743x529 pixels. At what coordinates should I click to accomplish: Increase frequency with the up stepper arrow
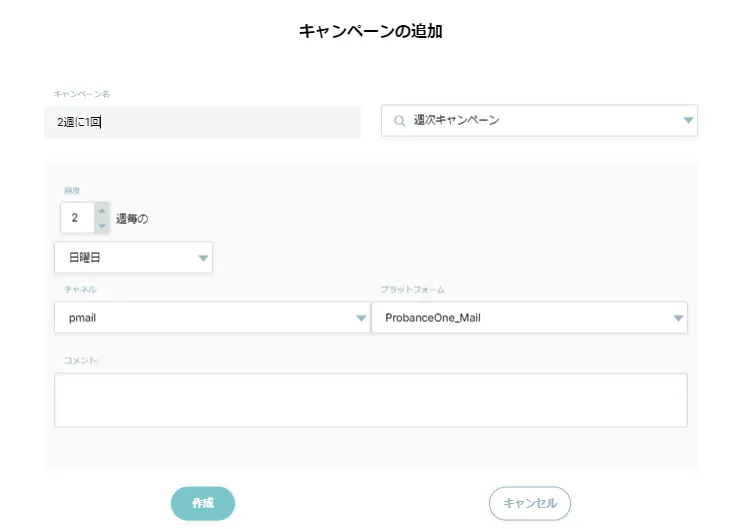point(101,211)
